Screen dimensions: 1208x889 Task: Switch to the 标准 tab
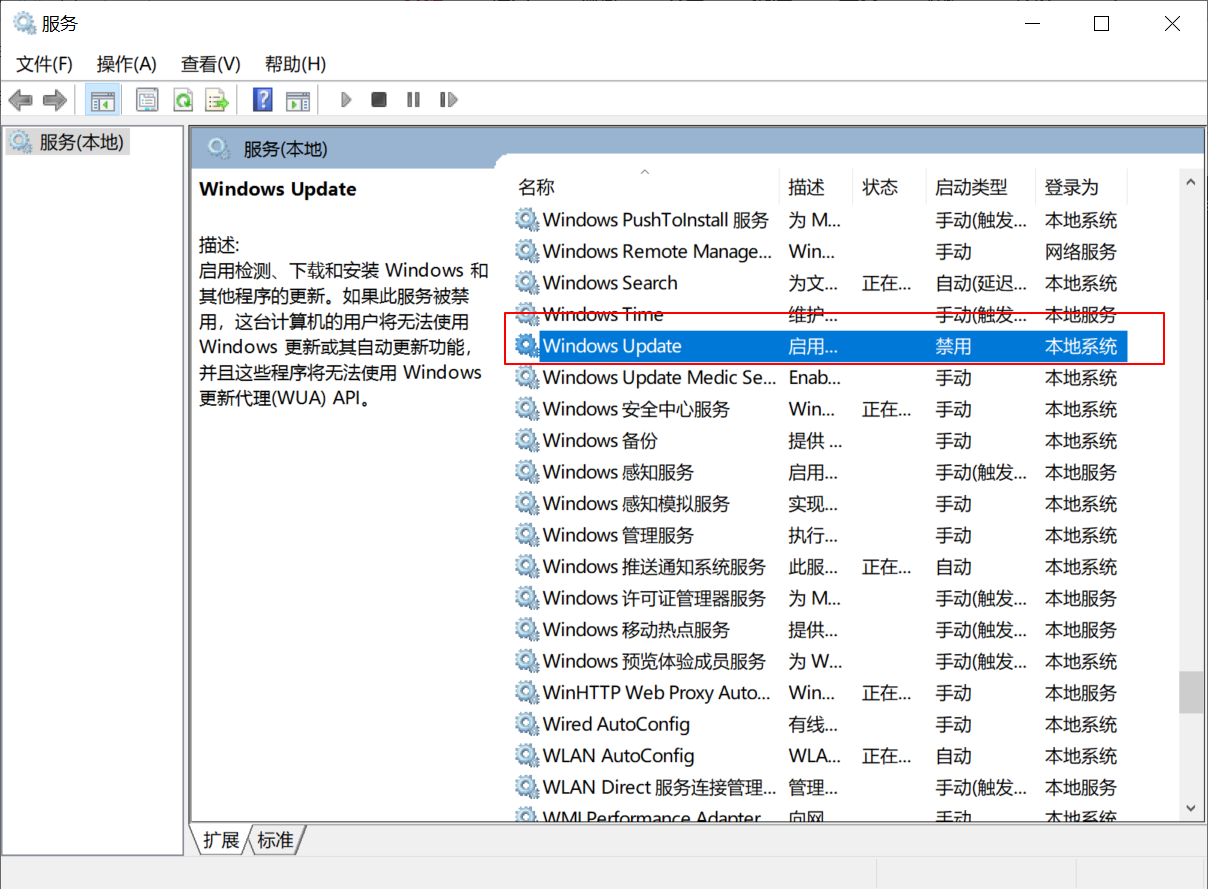coord(275,840)
